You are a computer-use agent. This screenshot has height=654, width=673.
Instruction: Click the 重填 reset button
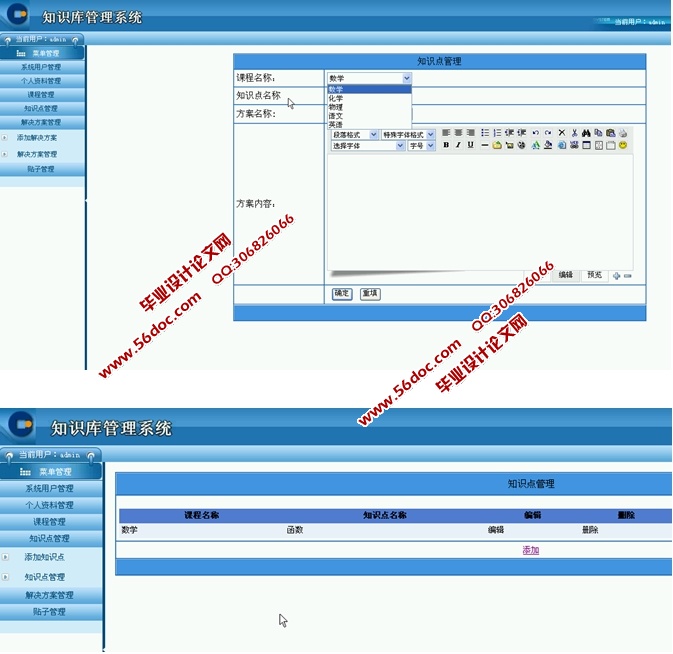[370, 294]
